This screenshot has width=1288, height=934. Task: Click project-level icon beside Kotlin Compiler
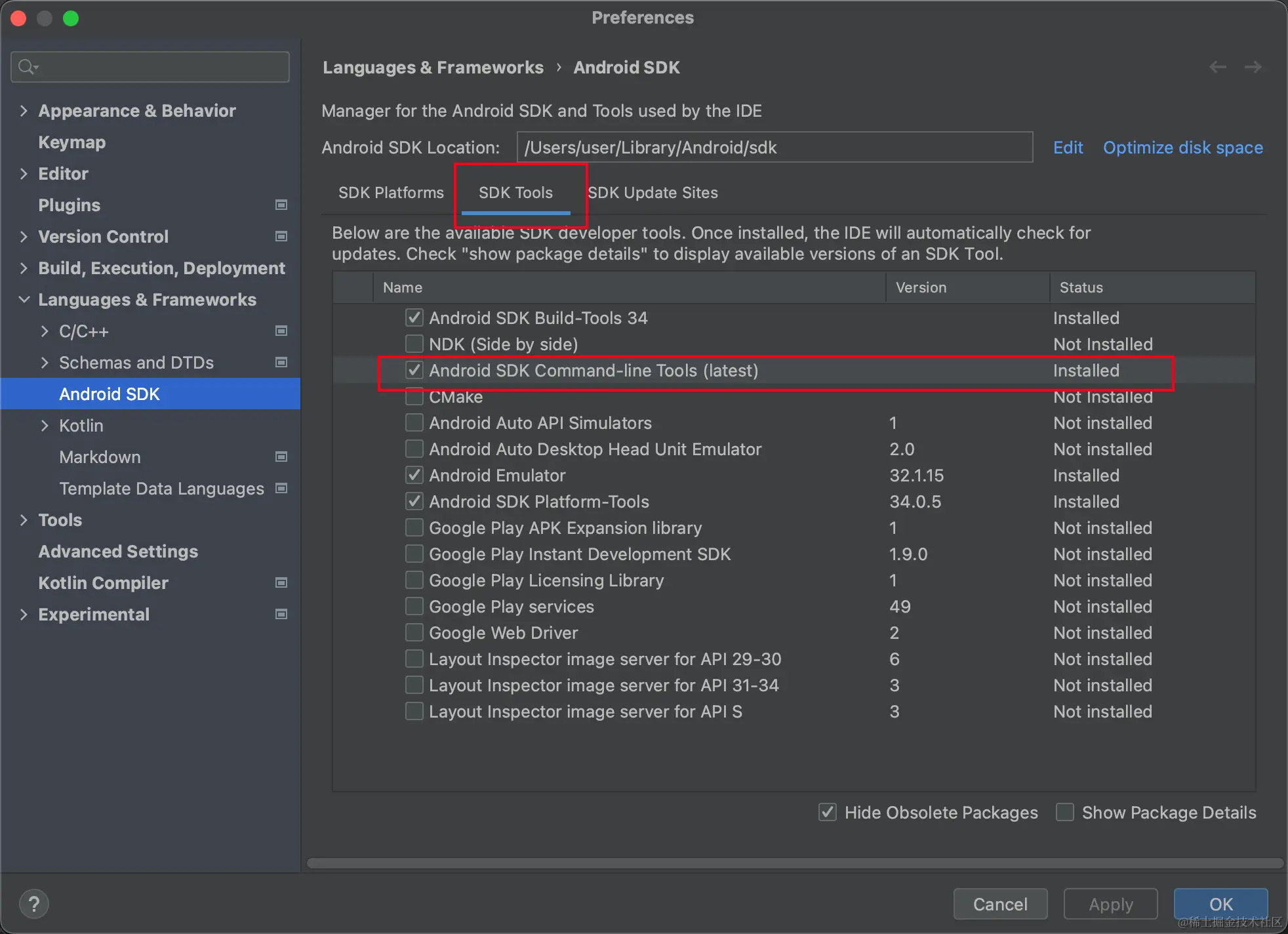[281, 583]
